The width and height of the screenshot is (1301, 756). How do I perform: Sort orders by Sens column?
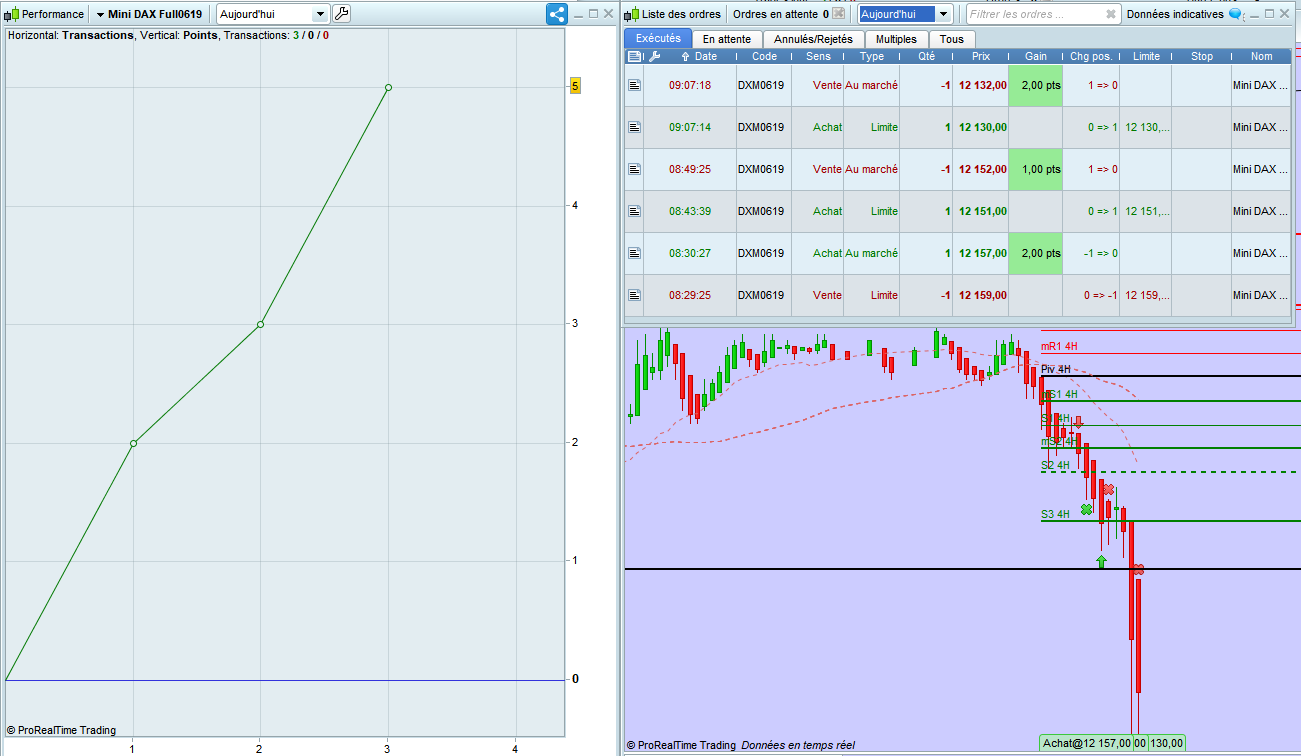pos(818,57)
